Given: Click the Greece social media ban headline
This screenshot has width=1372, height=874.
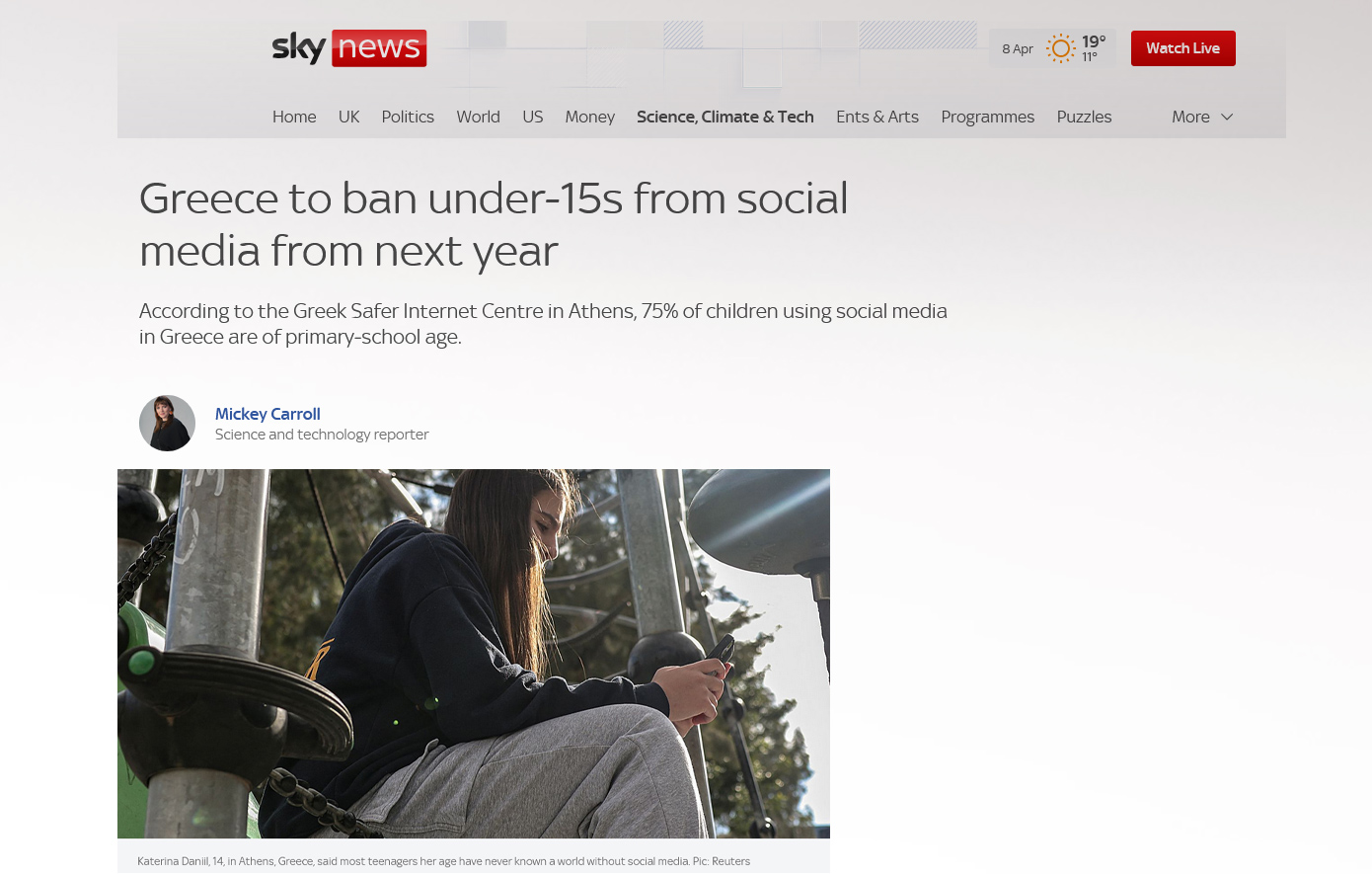Looking at the screenshot, I should pyautogui.click(x=494, y=224).
